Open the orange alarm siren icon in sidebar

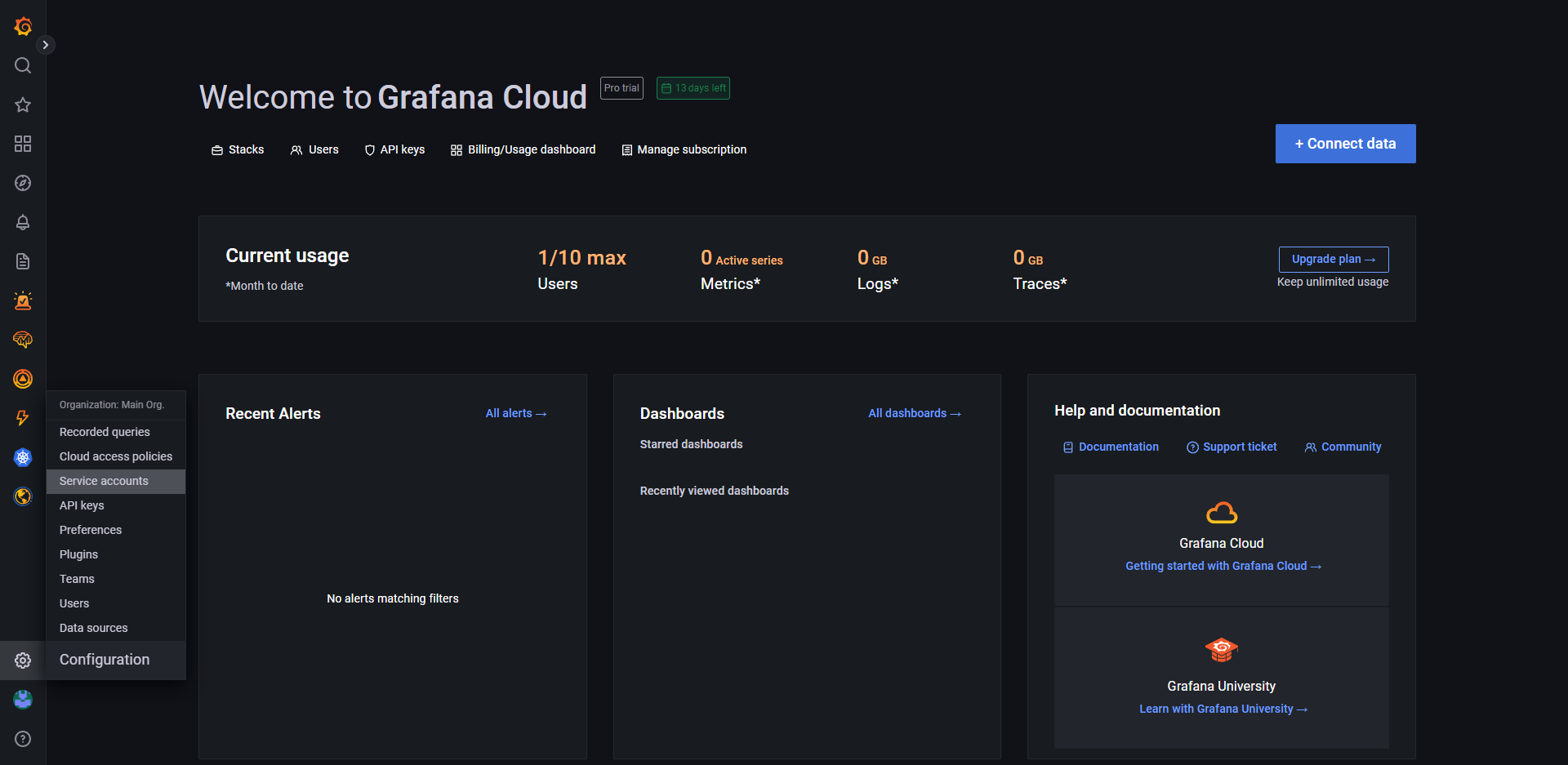(x=23, y=300)
